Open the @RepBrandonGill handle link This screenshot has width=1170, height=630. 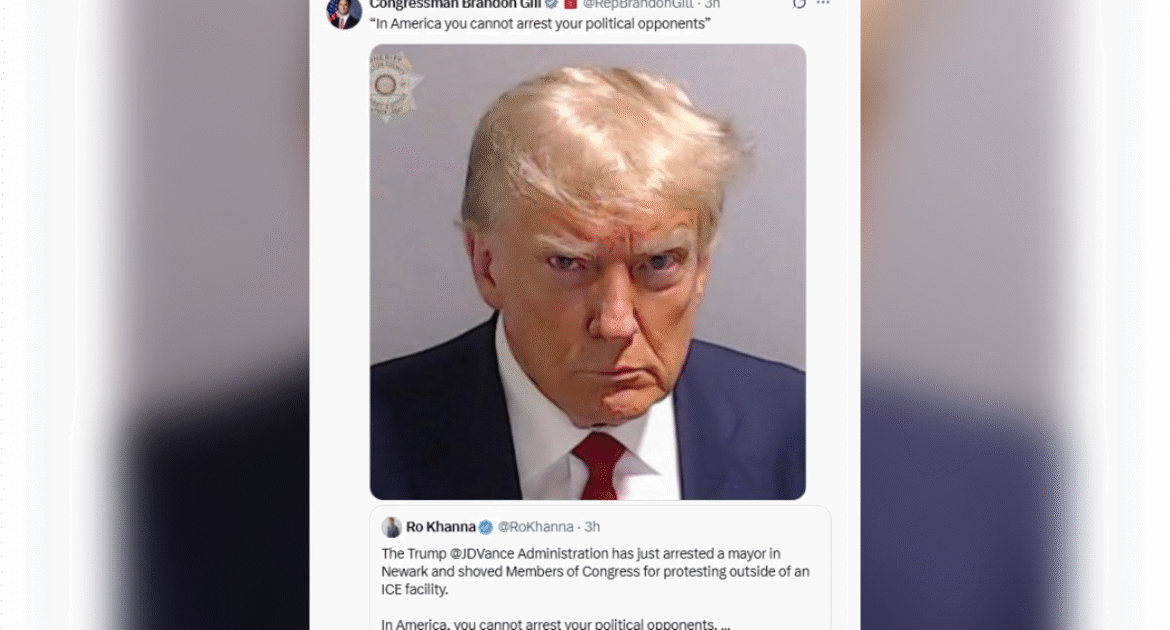[x=638, y=4]
